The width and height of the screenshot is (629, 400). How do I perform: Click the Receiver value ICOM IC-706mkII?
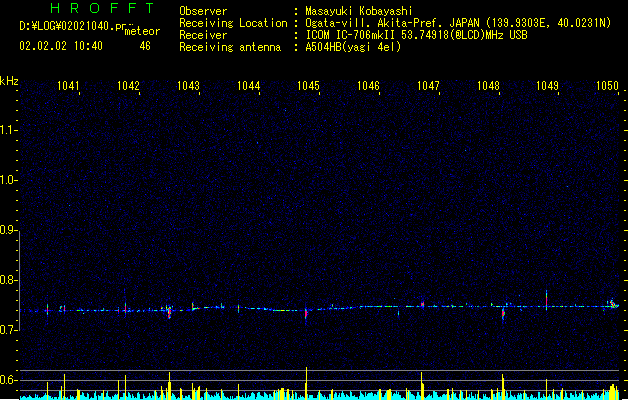(351, 35)
